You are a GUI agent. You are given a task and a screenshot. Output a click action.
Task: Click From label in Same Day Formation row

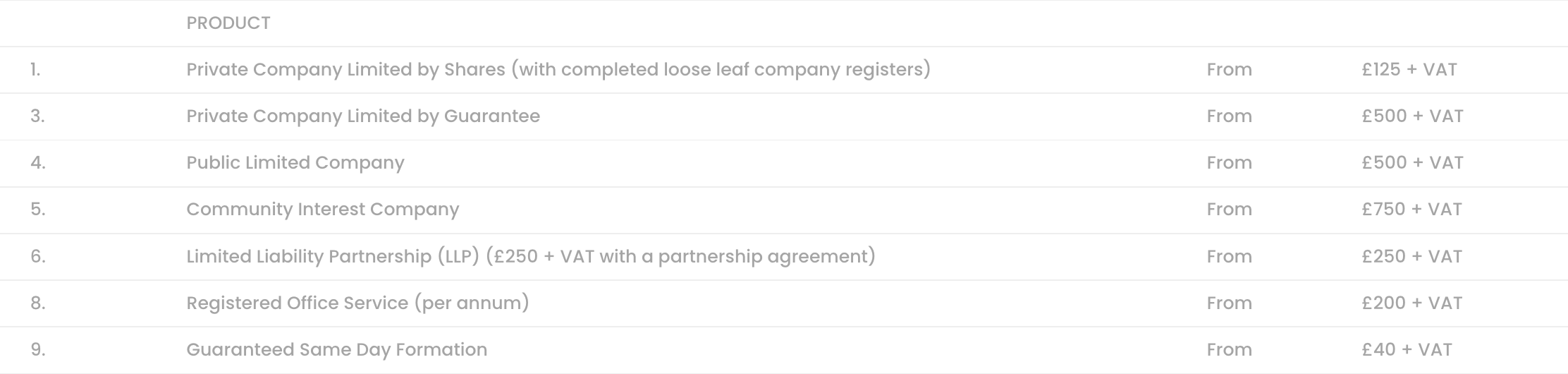(1230, 350)
